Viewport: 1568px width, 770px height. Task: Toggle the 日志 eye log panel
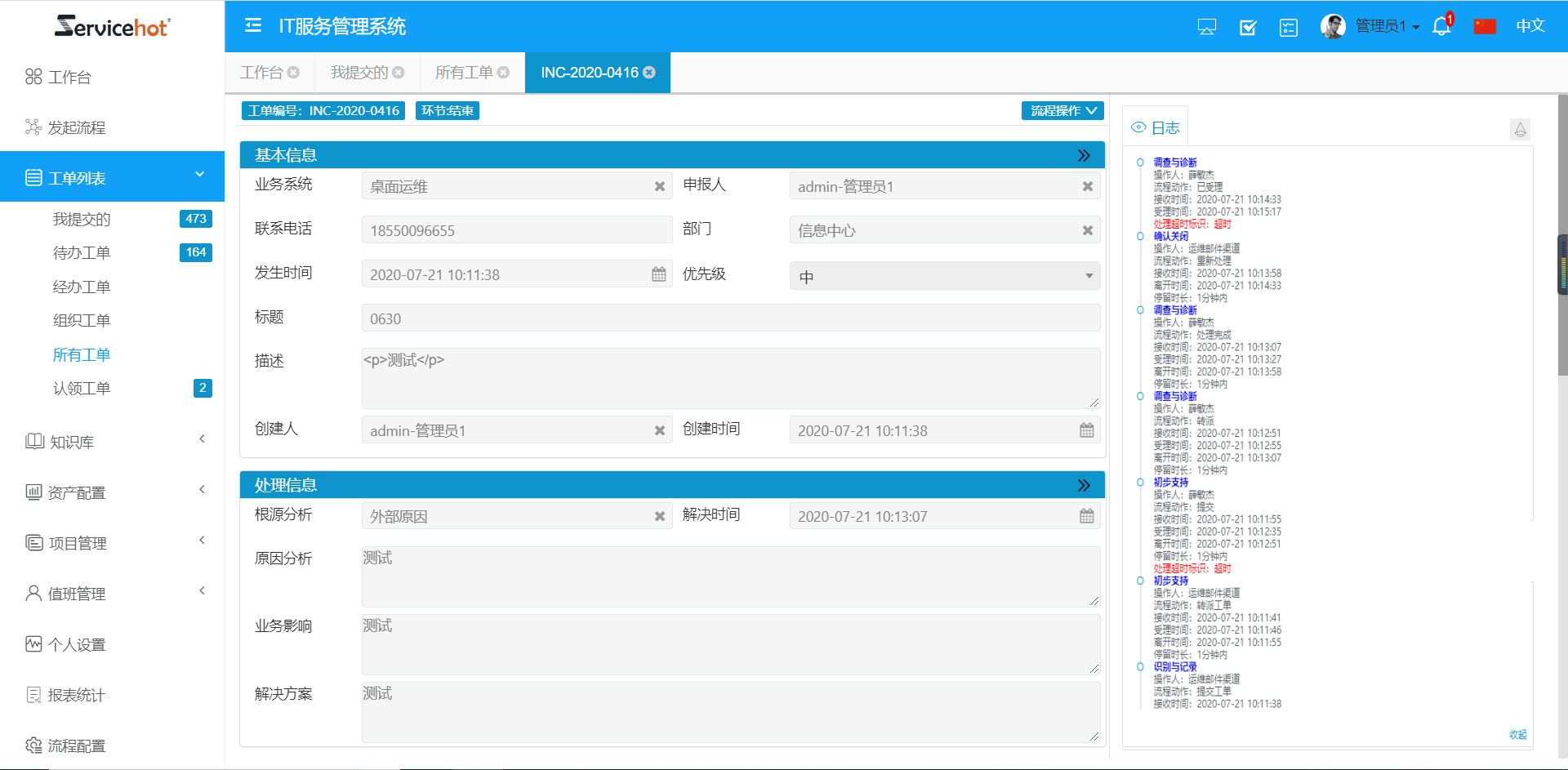pyautogui.click(x=1155, y=127)
